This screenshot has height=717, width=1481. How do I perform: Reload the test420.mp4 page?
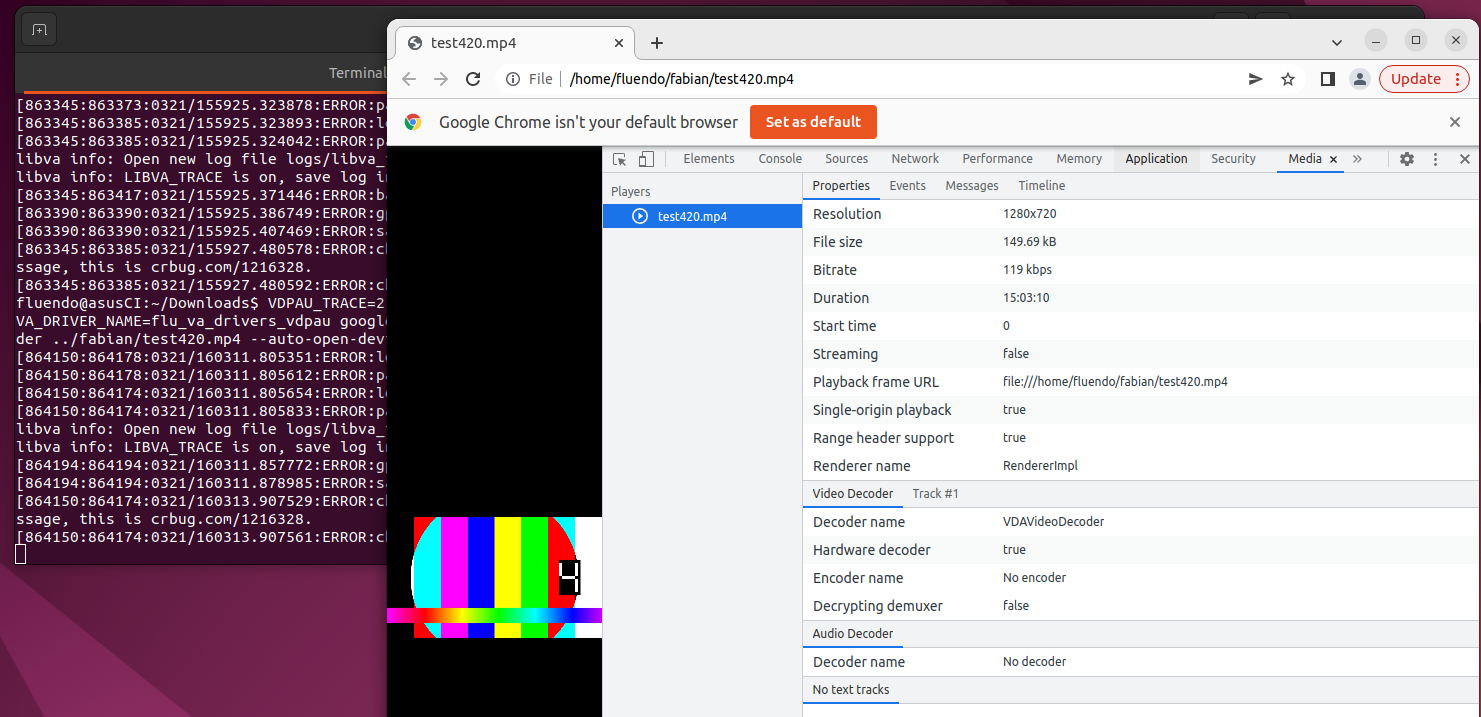tap(473, 78)
